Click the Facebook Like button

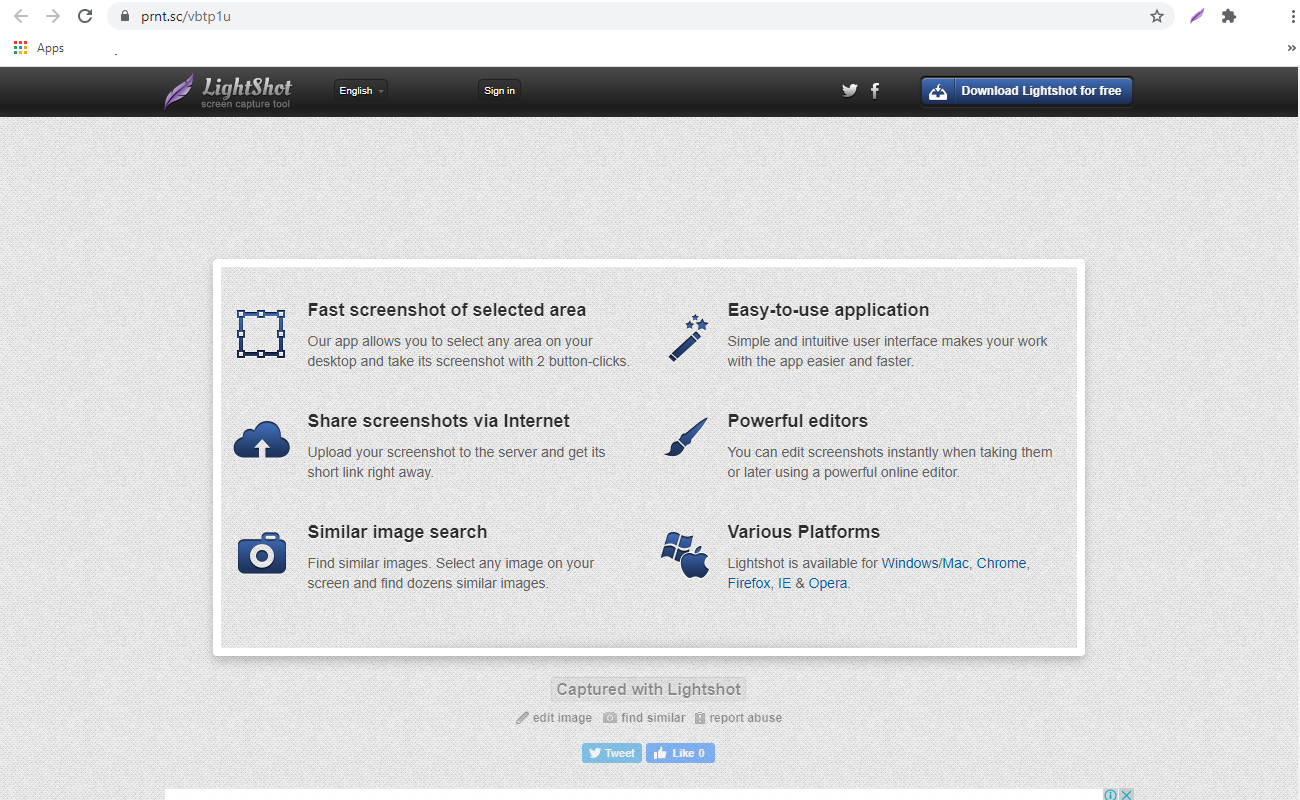(680, 753)
